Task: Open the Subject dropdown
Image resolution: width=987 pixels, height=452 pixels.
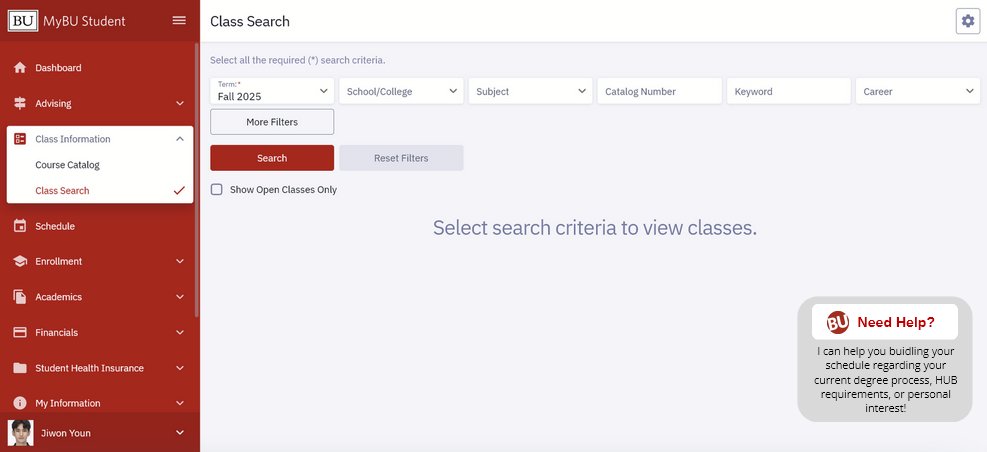Action: click(531, 91)
